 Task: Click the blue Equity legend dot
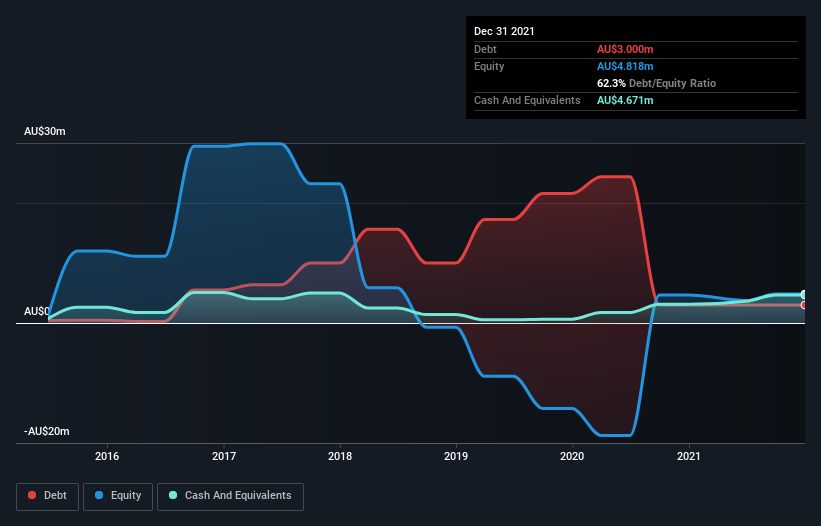click(99, 495)
